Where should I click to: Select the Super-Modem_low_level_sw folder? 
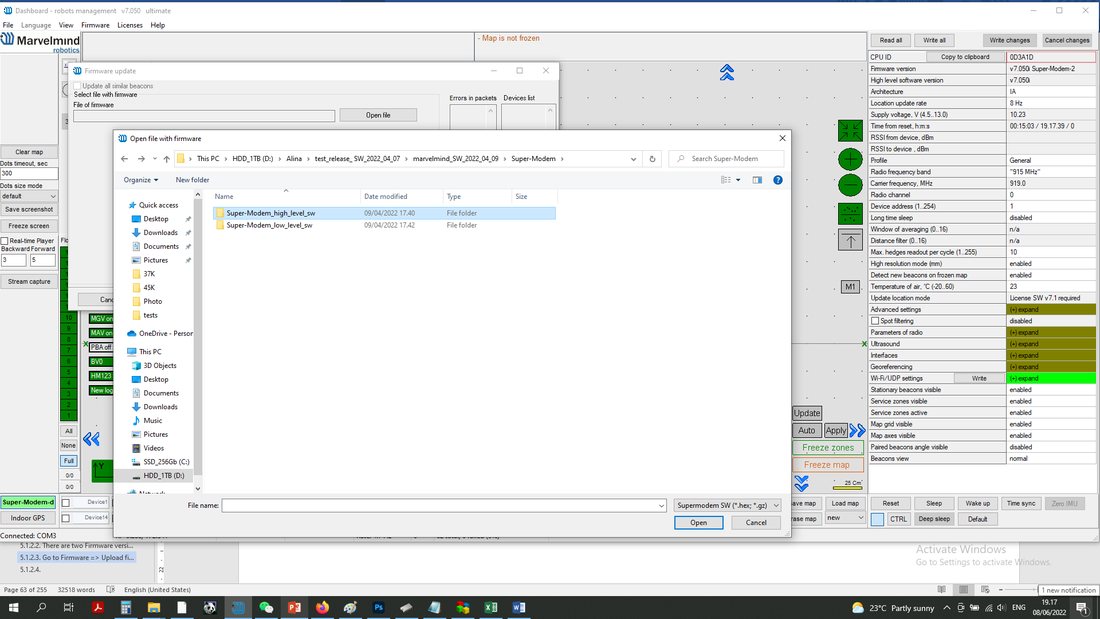point(269,225)
